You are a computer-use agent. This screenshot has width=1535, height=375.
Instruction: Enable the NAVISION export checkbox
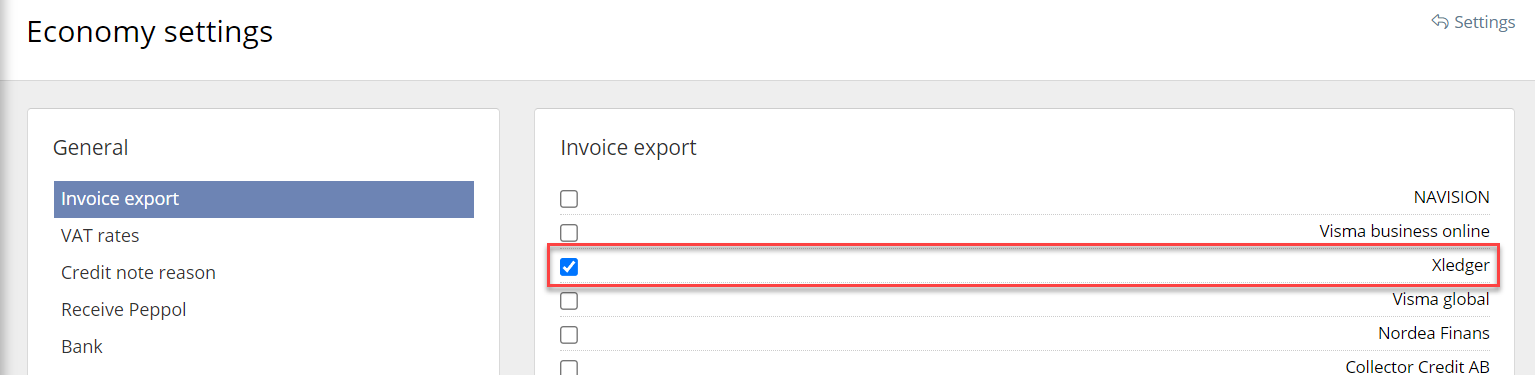click(x=569, y=199)
